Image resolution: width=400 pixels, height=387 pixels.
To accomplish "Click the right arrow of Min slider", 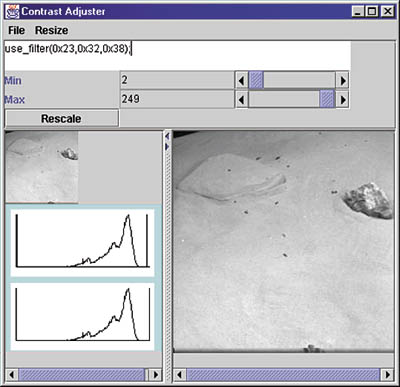I will click(342, 80).
